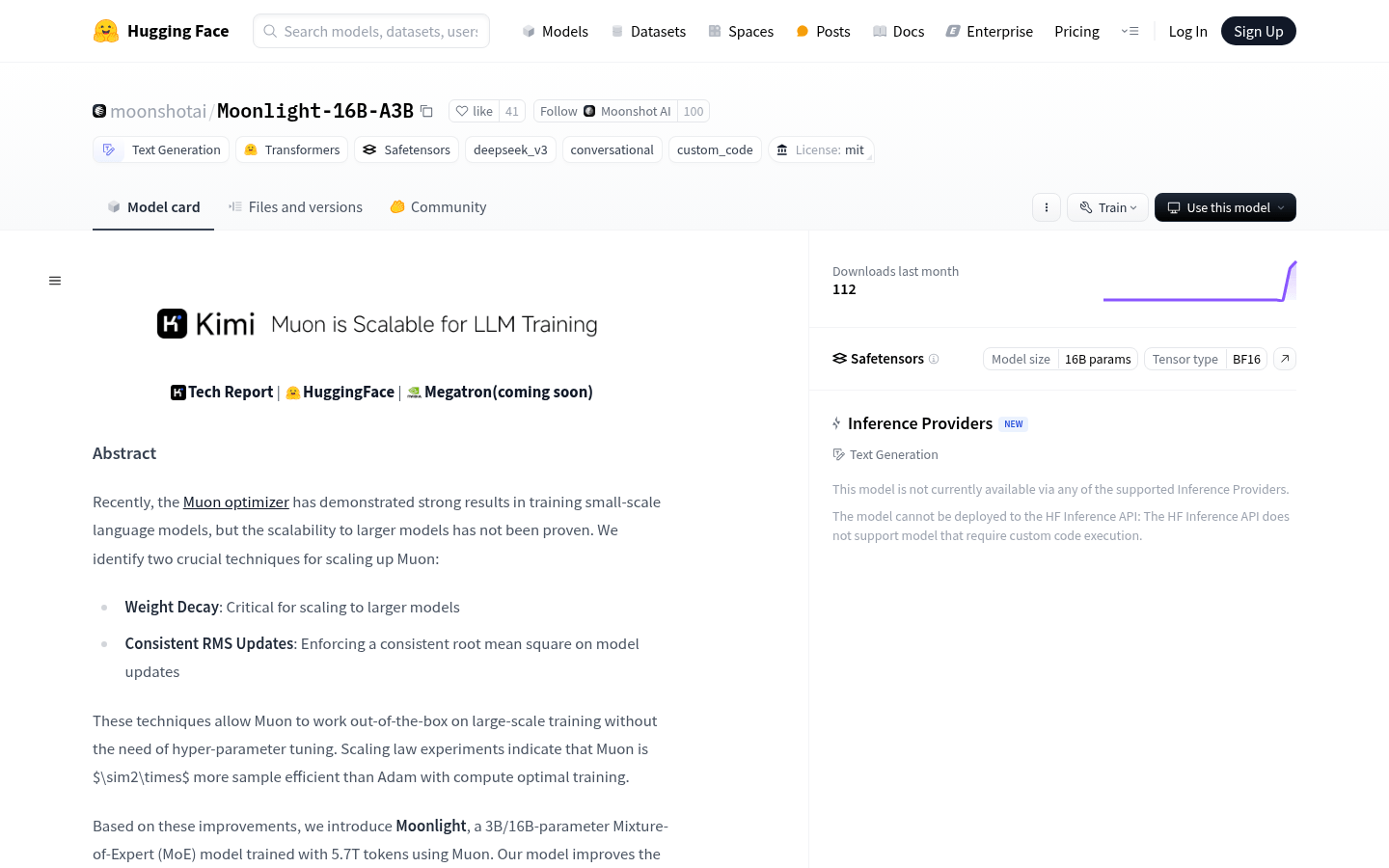Click the heart like icon
The width and height of the screenshot is (1389, 868).
click(x=462, y=111)
